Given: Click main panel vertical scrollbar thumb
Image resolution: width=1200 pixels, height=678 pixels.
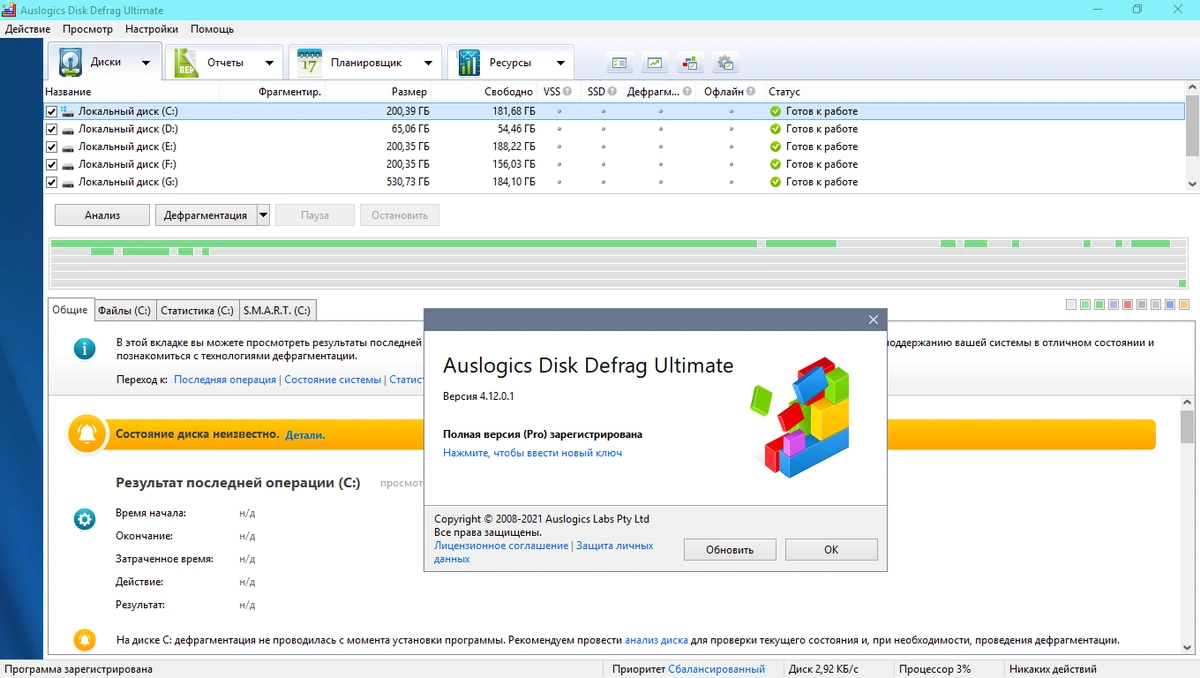Looking at the screenshot, I should [1188, 427].
